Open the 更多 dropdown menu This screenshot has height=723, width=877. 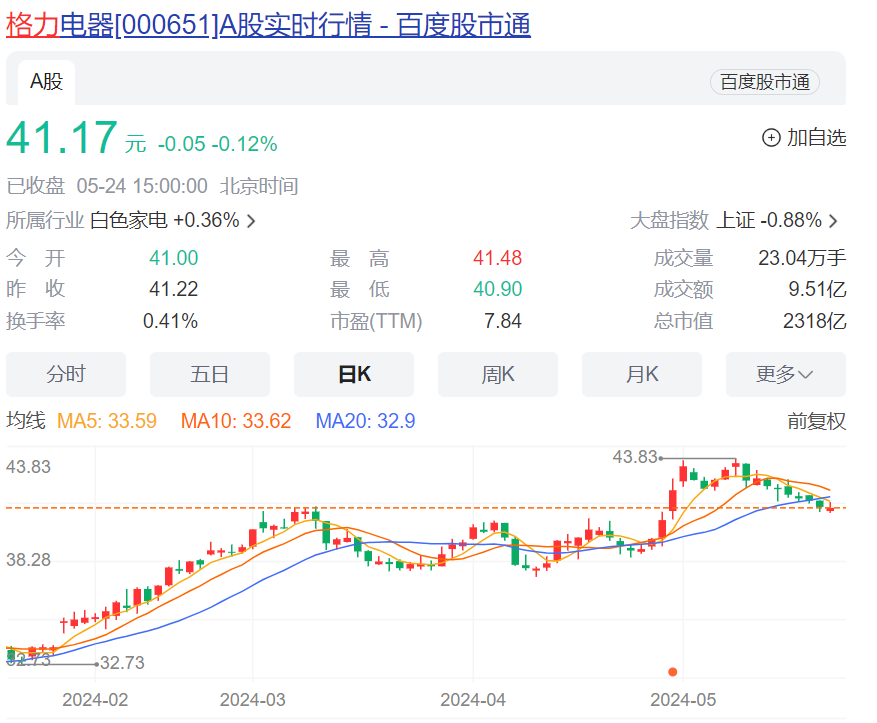coord(785,374)
